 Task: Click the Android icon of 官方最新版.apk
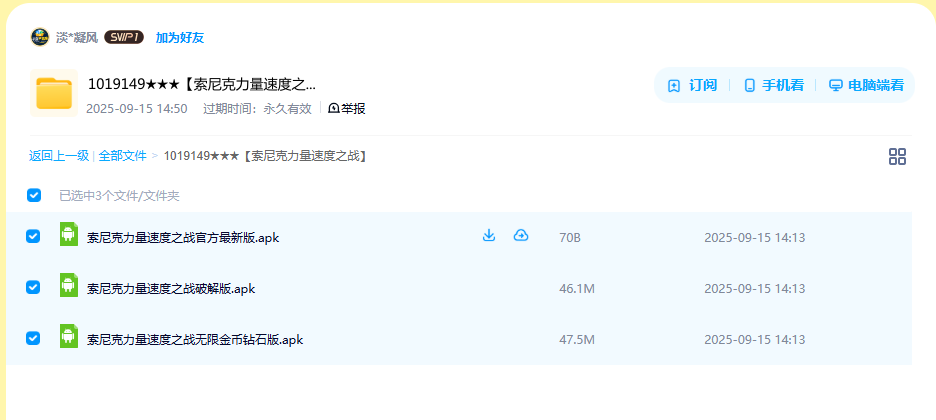pos(69,234)
